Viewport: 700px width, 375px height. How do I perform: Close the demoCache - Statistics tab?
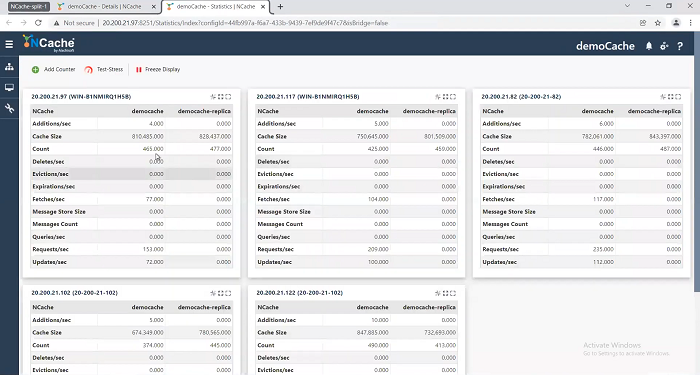263,7
